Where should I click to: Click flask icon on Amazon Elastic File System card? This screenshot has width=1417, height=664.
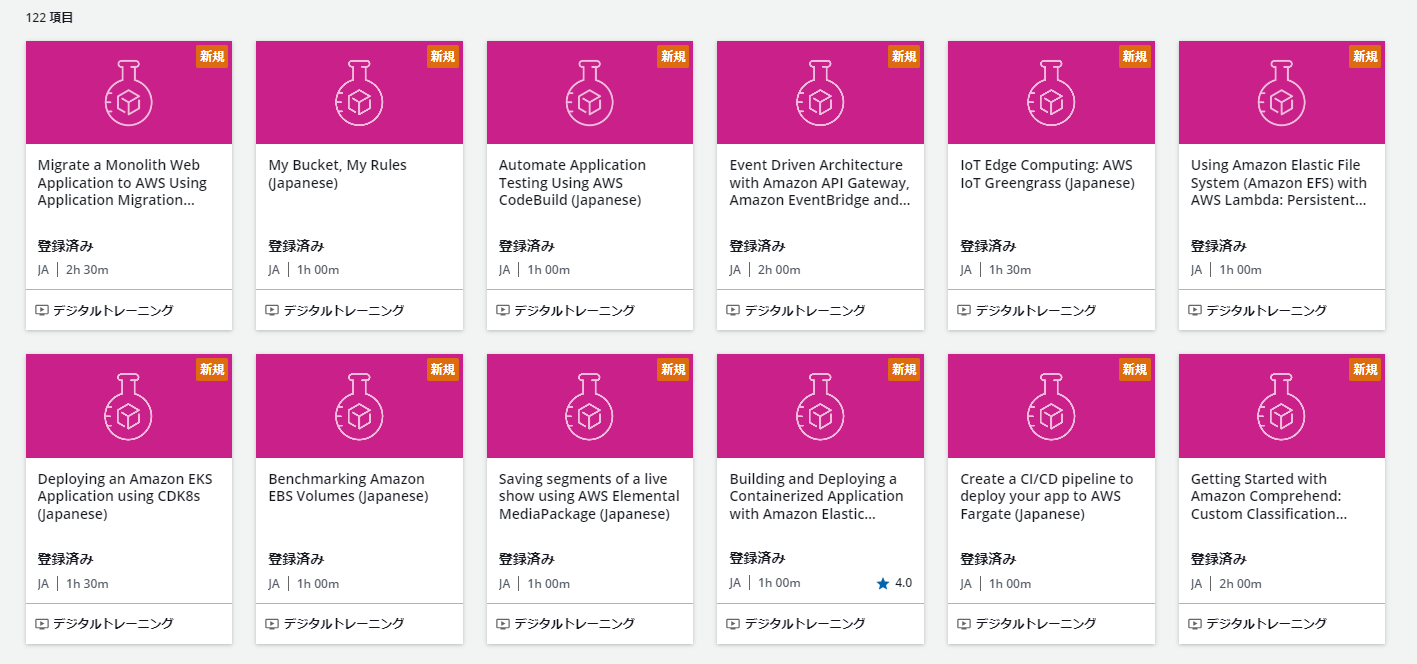(x=1282, y=92)
